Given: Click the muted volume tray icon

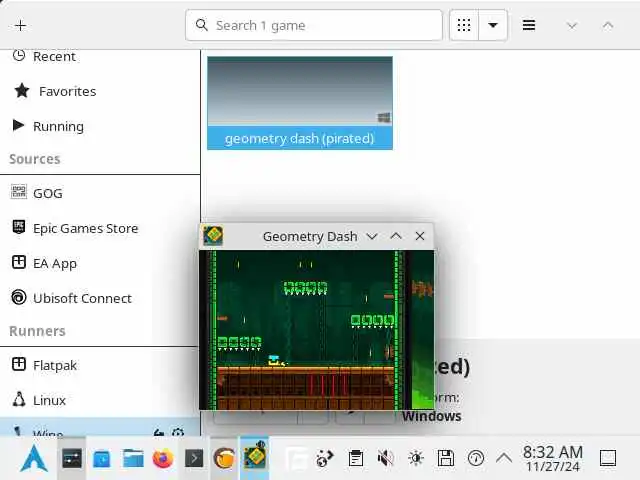Looking at the screenshot, I should pyautogui.click(x=385, y=458).
